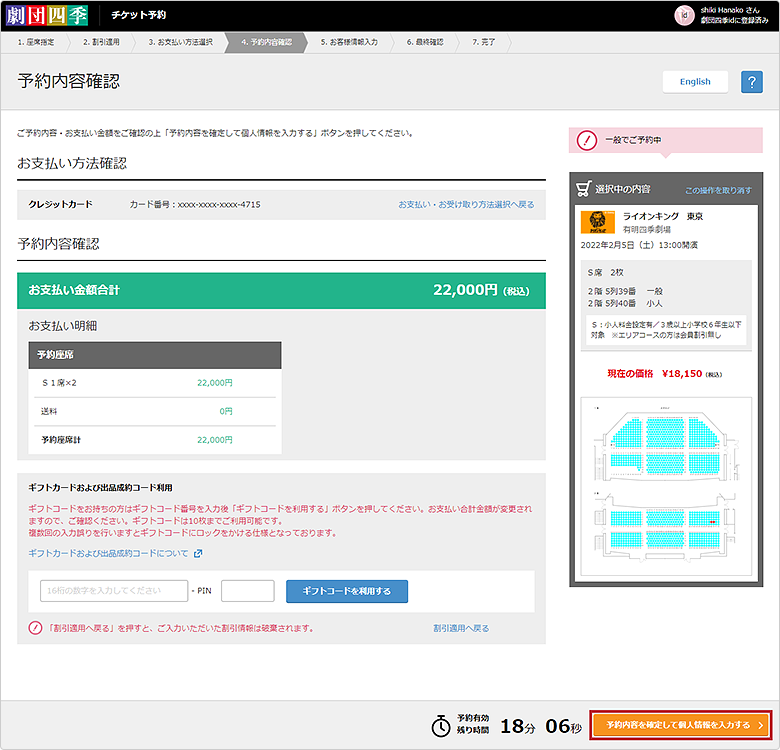Click the 予約座席計 row label

[x=61, y=440]
